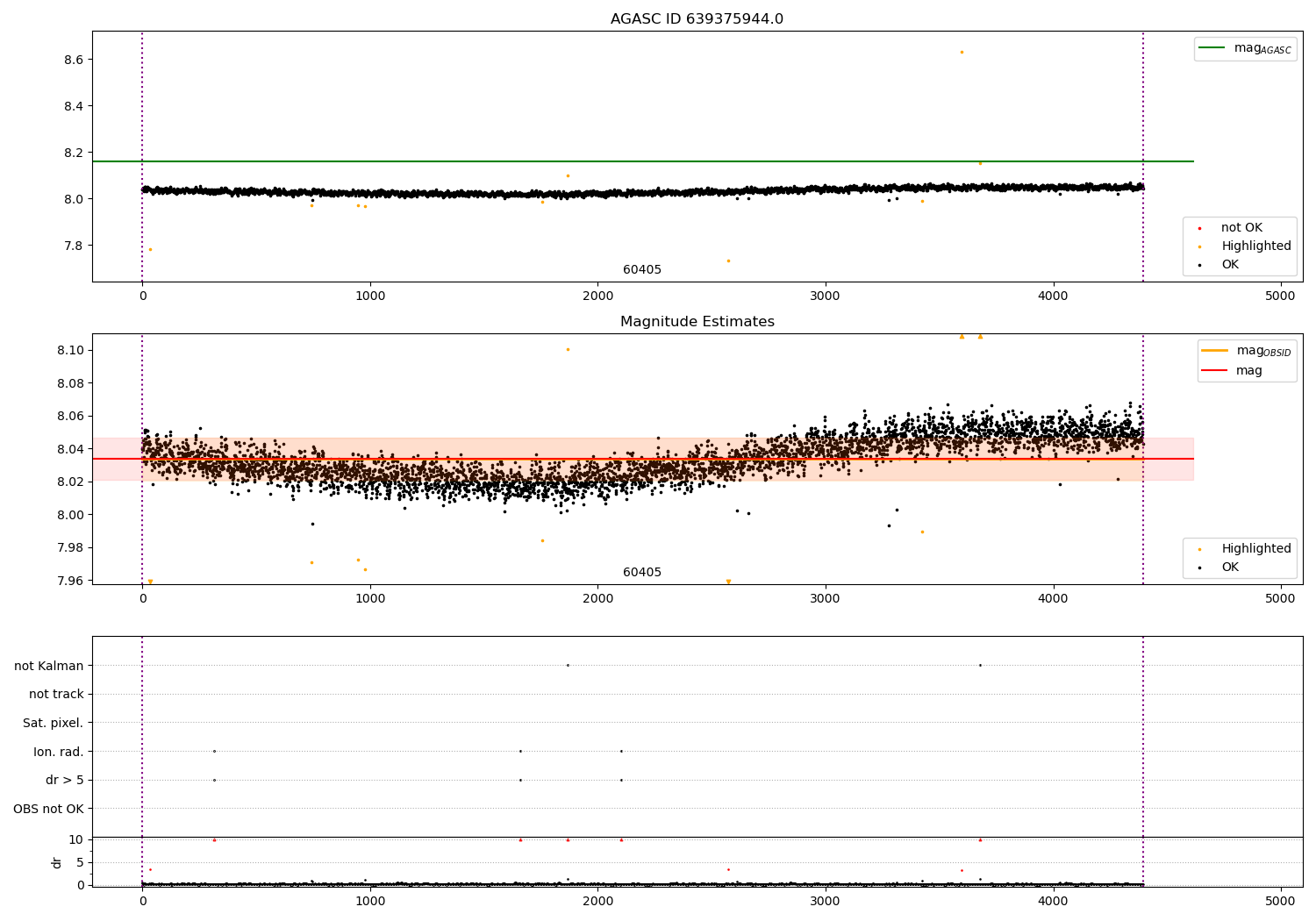Click the 'Sat. pixel.' row label
1316x921 pixels.
pos(54,723)
